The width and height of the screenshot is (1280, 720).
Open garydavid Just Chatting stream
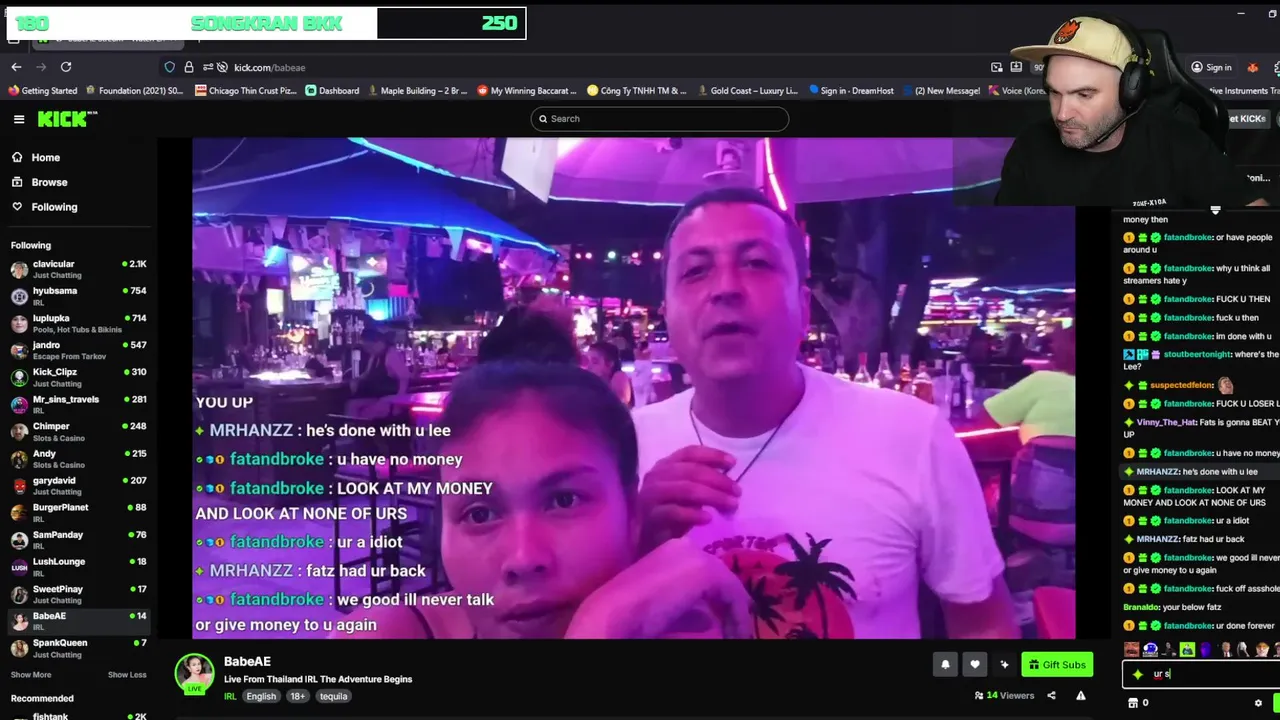(x=78, y=485)
